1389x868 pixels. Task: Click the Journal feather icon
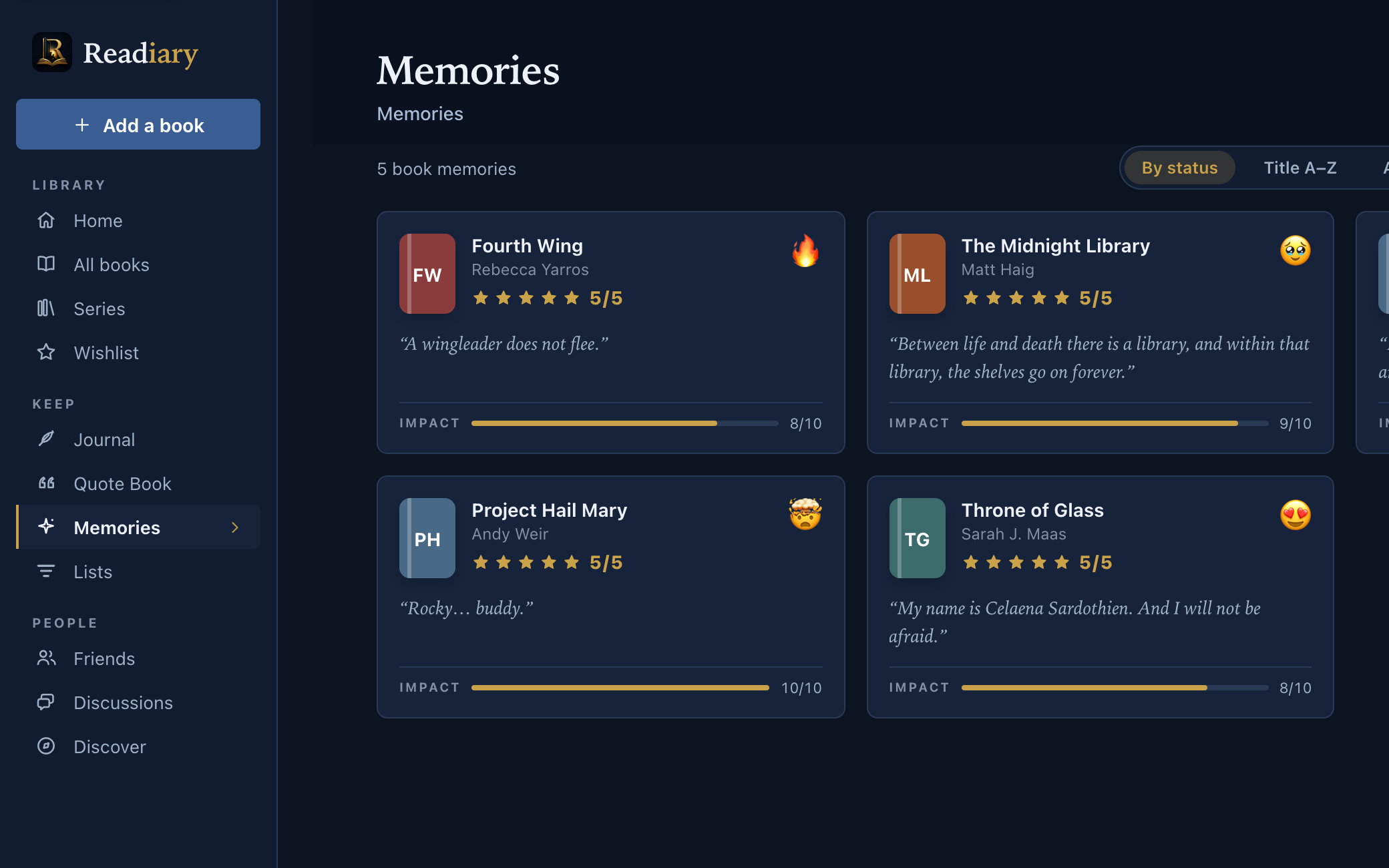point(46,439)
